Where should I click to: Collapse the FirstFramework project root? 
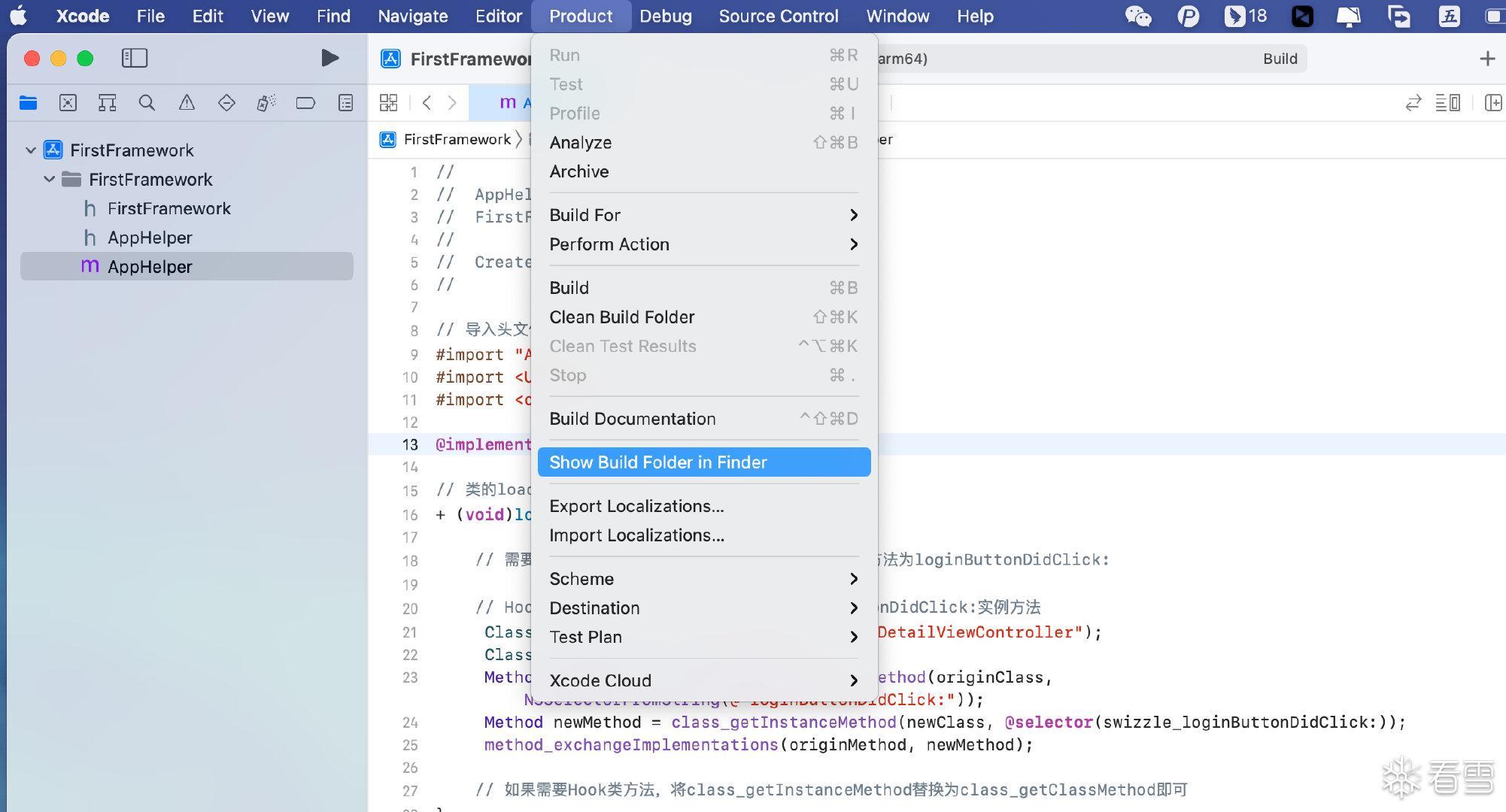[x=31, y=150]
